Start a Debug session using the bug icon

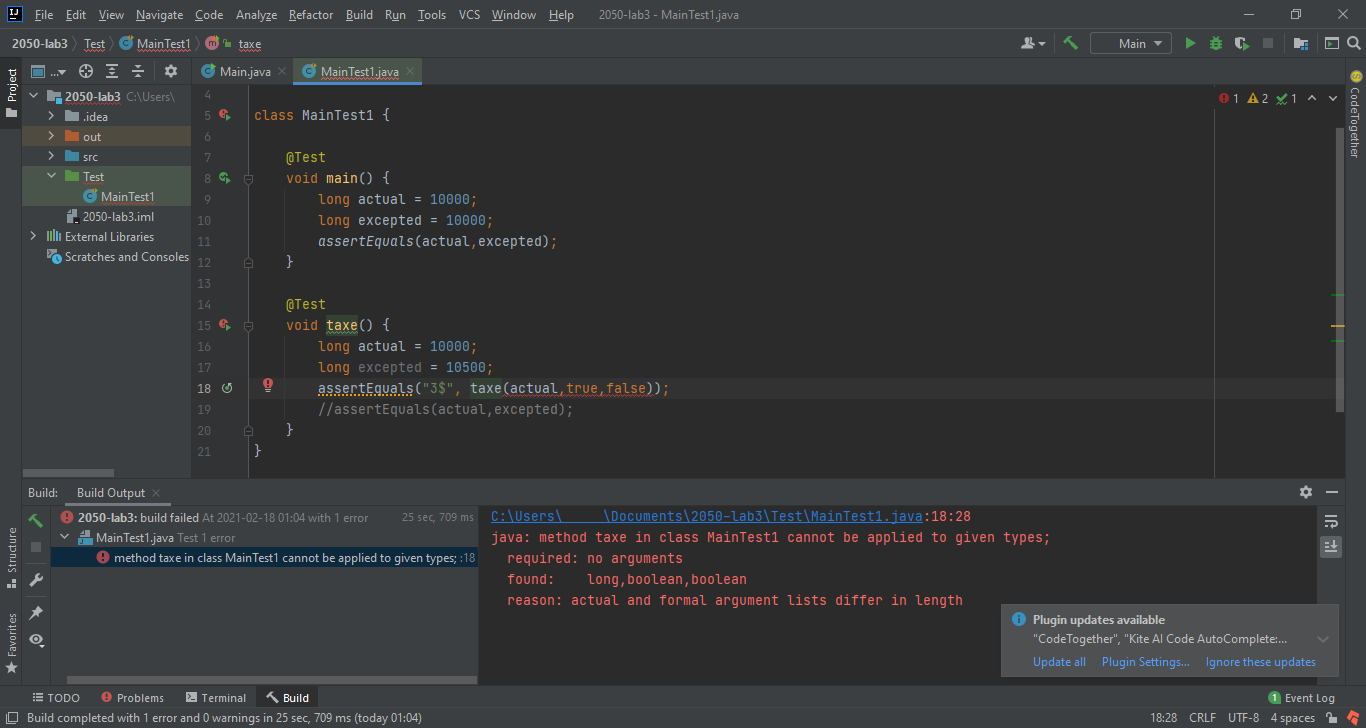tap(1214, 43)
